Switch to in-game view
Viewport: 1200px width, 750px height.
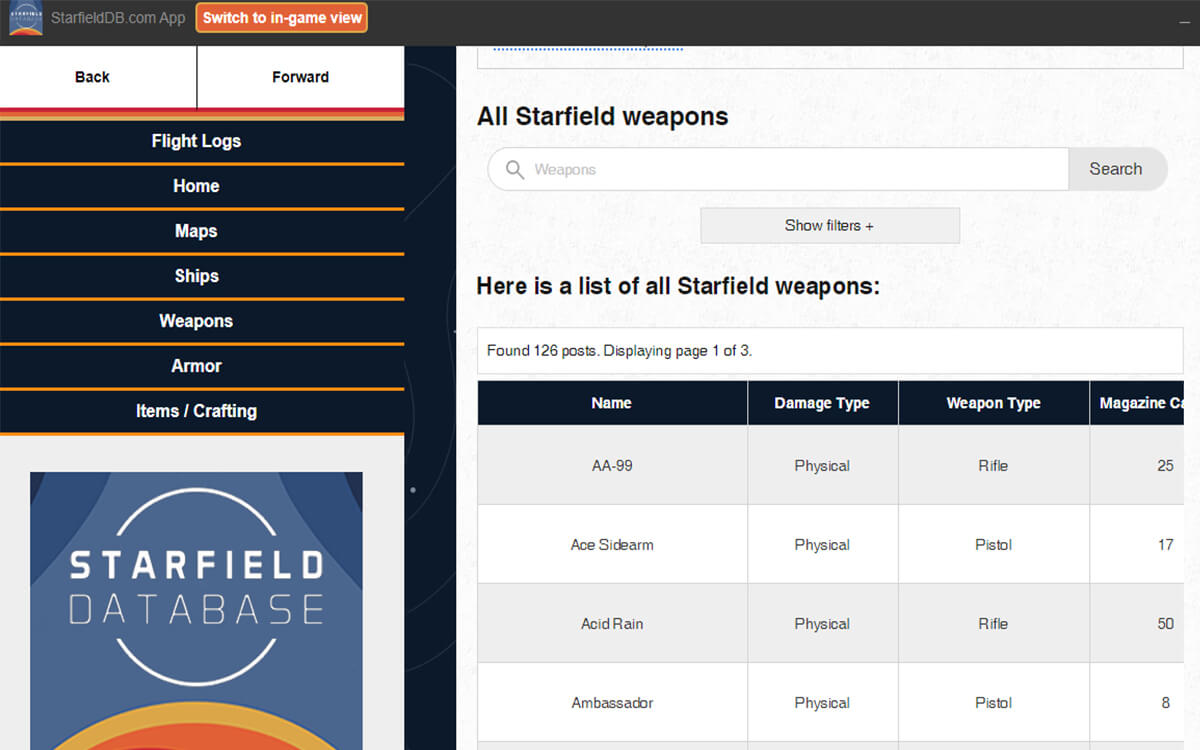[x=282, y=18]
